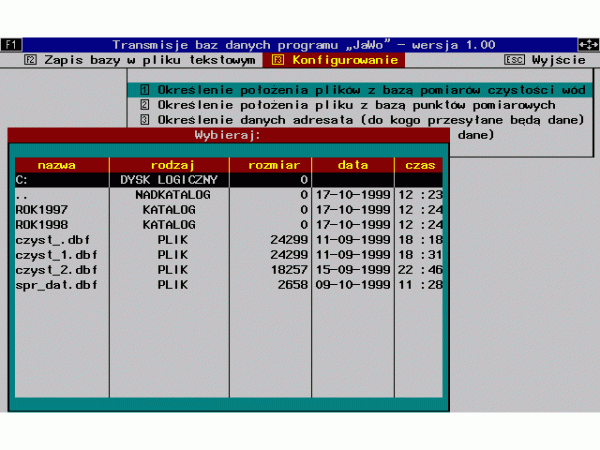This screenshot has width=600, height=450.
Task: Open the "Konfigurowanie" menu
Action: (x=323, y=60)
